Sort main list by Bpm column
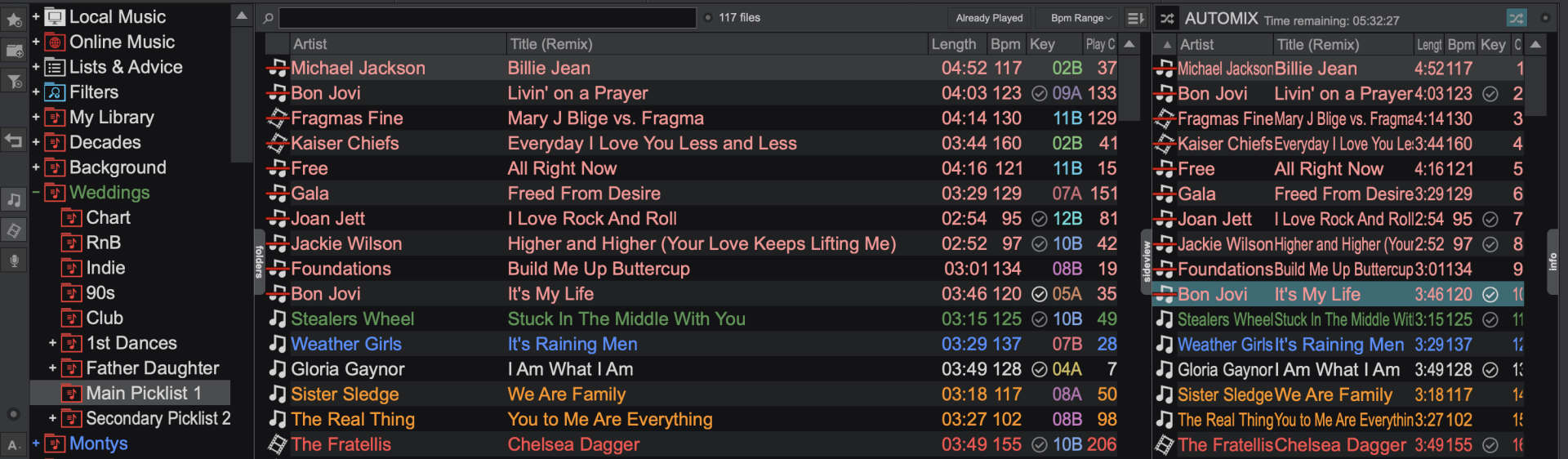This screenshot has height=459, width=1568. click(1006, 44)
